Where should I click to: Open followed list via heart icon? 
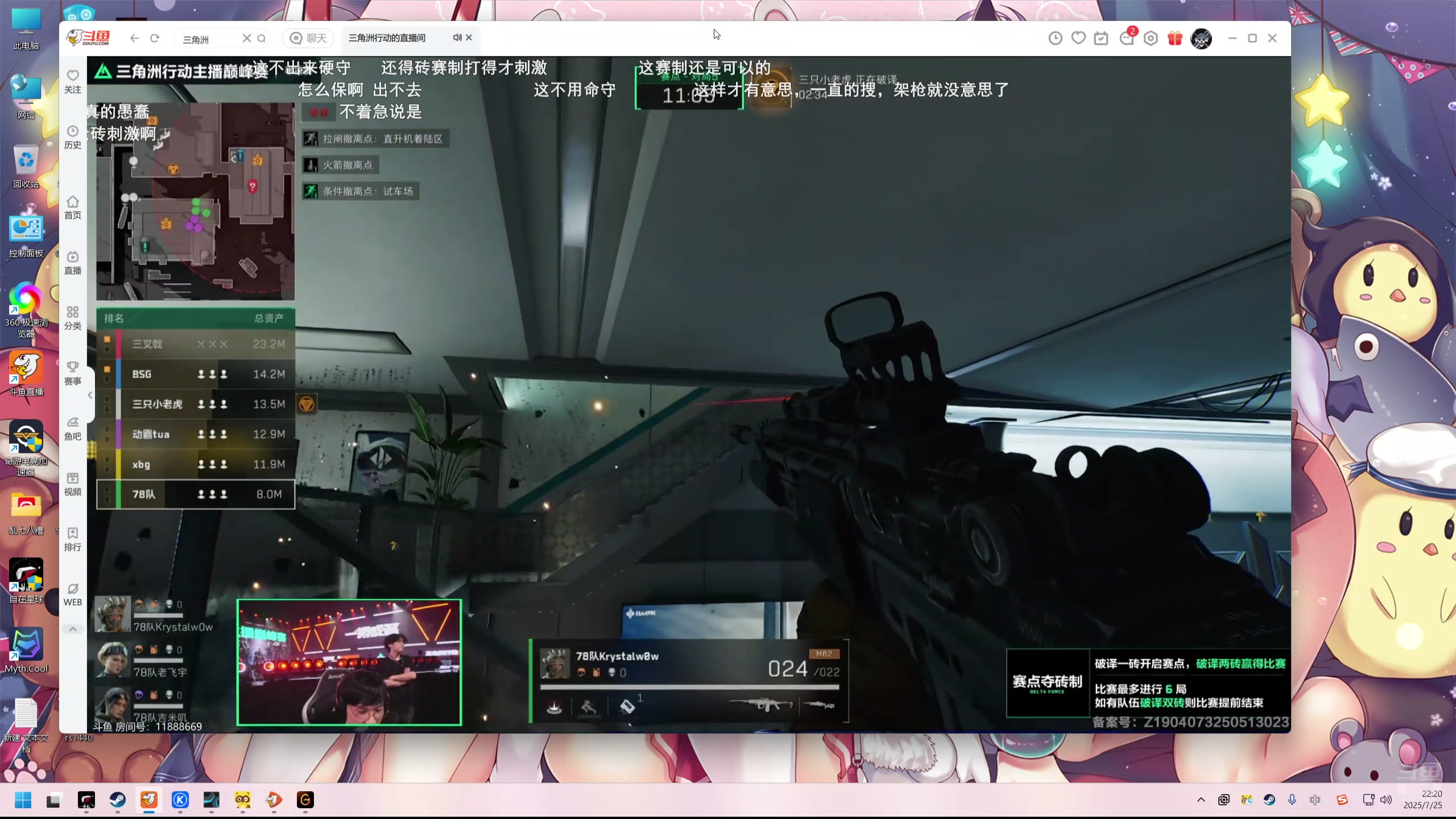tap(1078, 38)
